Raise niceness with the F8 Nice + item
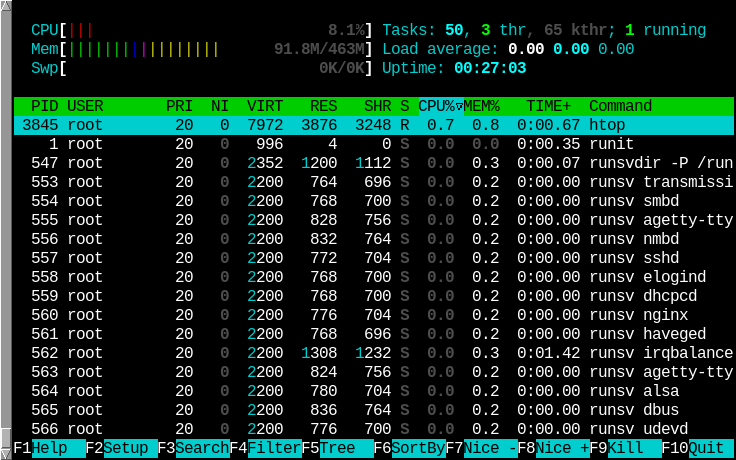 pos(554,448)
